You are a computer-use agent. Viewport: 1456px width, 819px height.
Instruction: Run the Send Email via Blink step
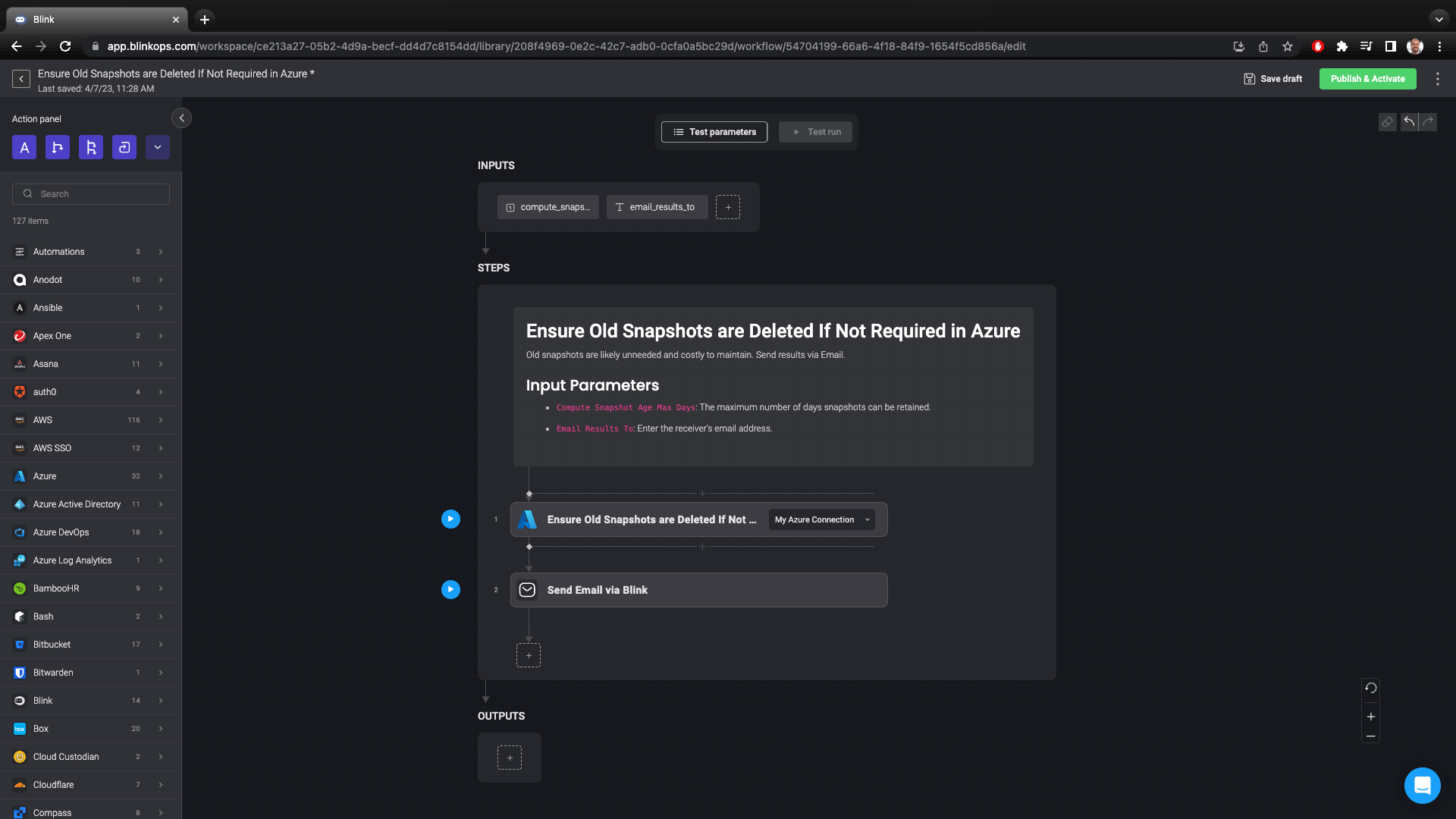(x=450, y=589)
